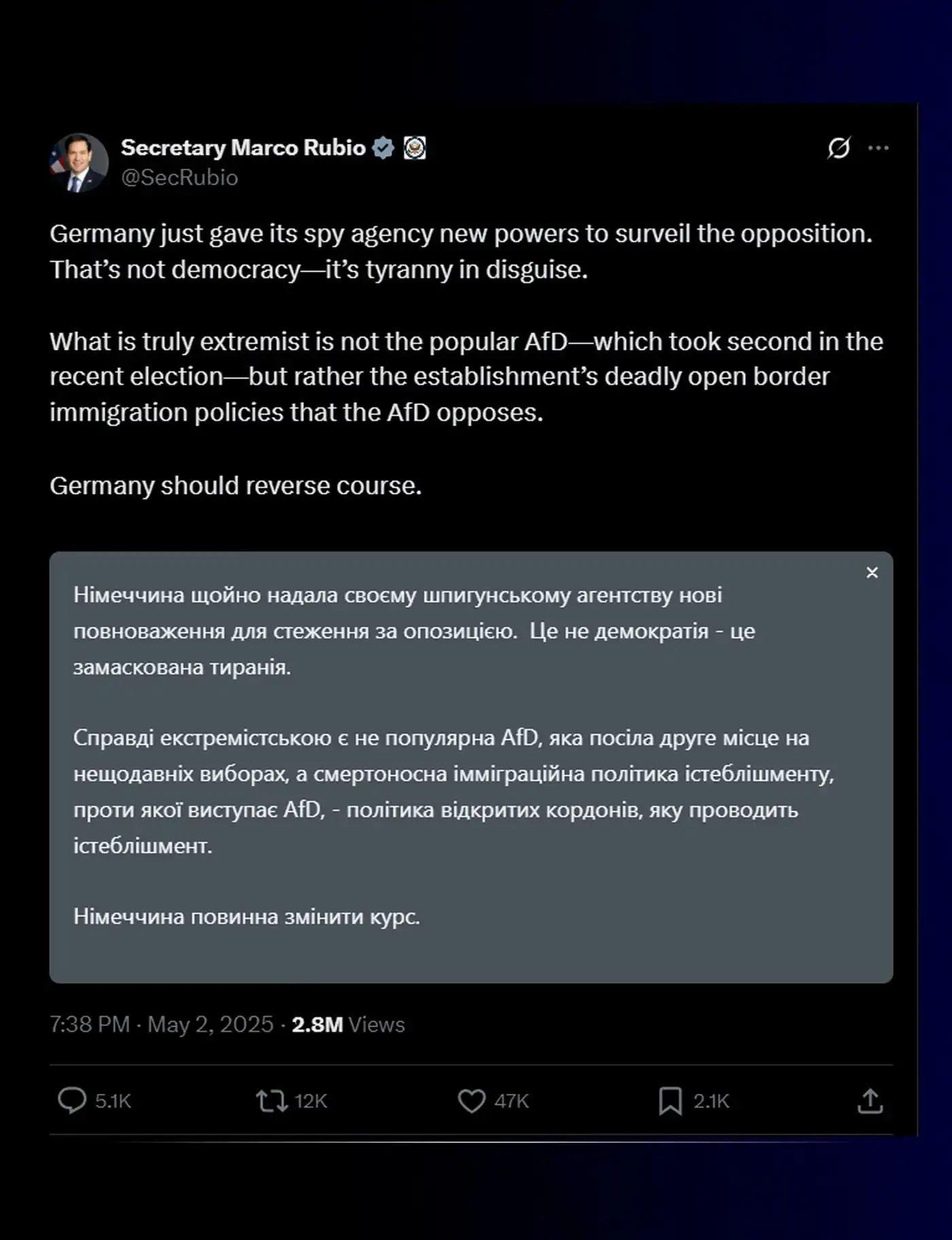Like the post with the heart icon
This screenshot has height=1240, width=952.
[x=471, y=1101]
